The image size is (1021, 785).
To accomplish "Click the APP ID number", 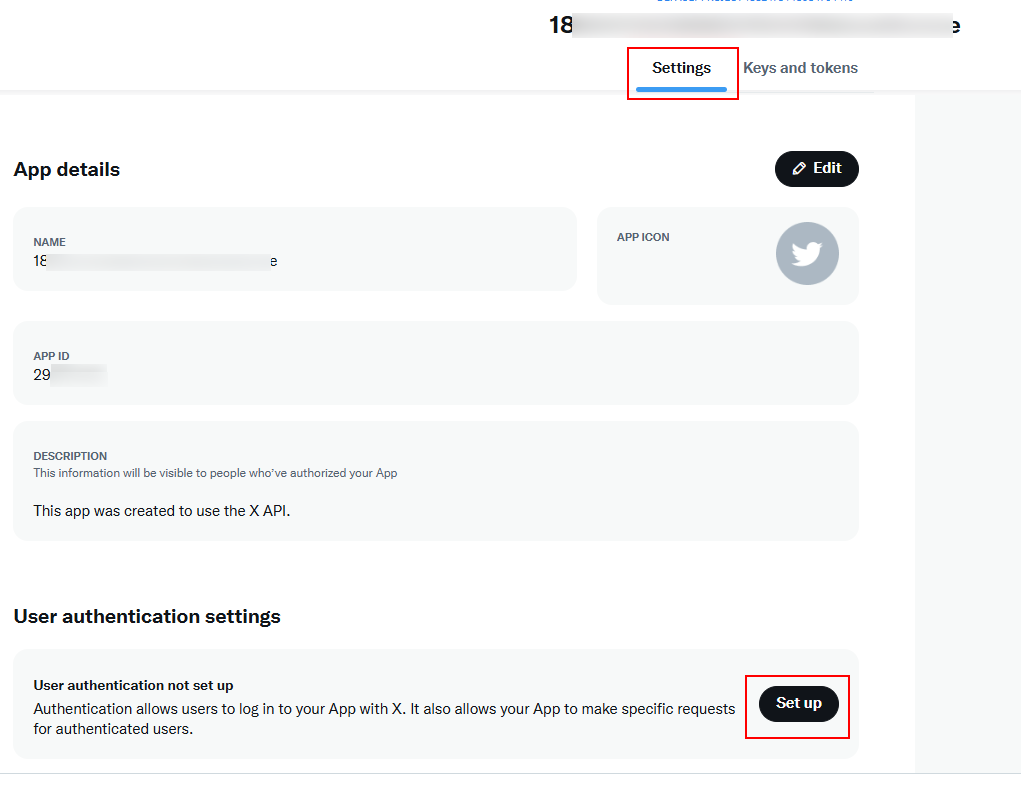I will click(x=69, y=375).
